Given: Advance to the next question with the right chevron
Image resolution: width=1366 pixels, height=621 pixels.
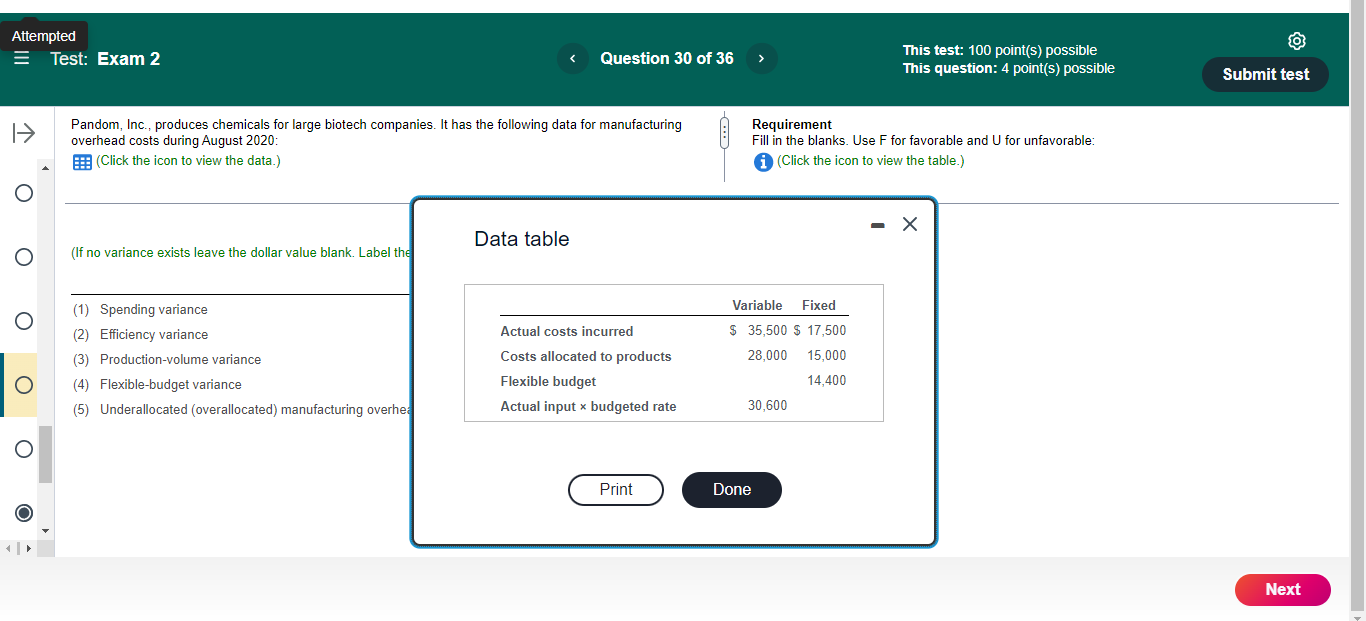Looking at the screenshot, I should 761,58.
